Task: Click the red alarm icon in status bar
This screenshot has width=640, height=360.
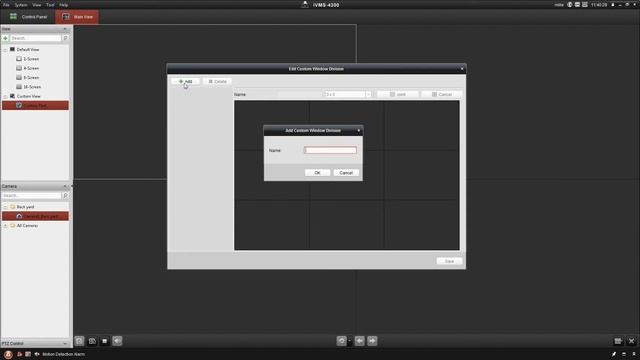Action: [8, 354]
